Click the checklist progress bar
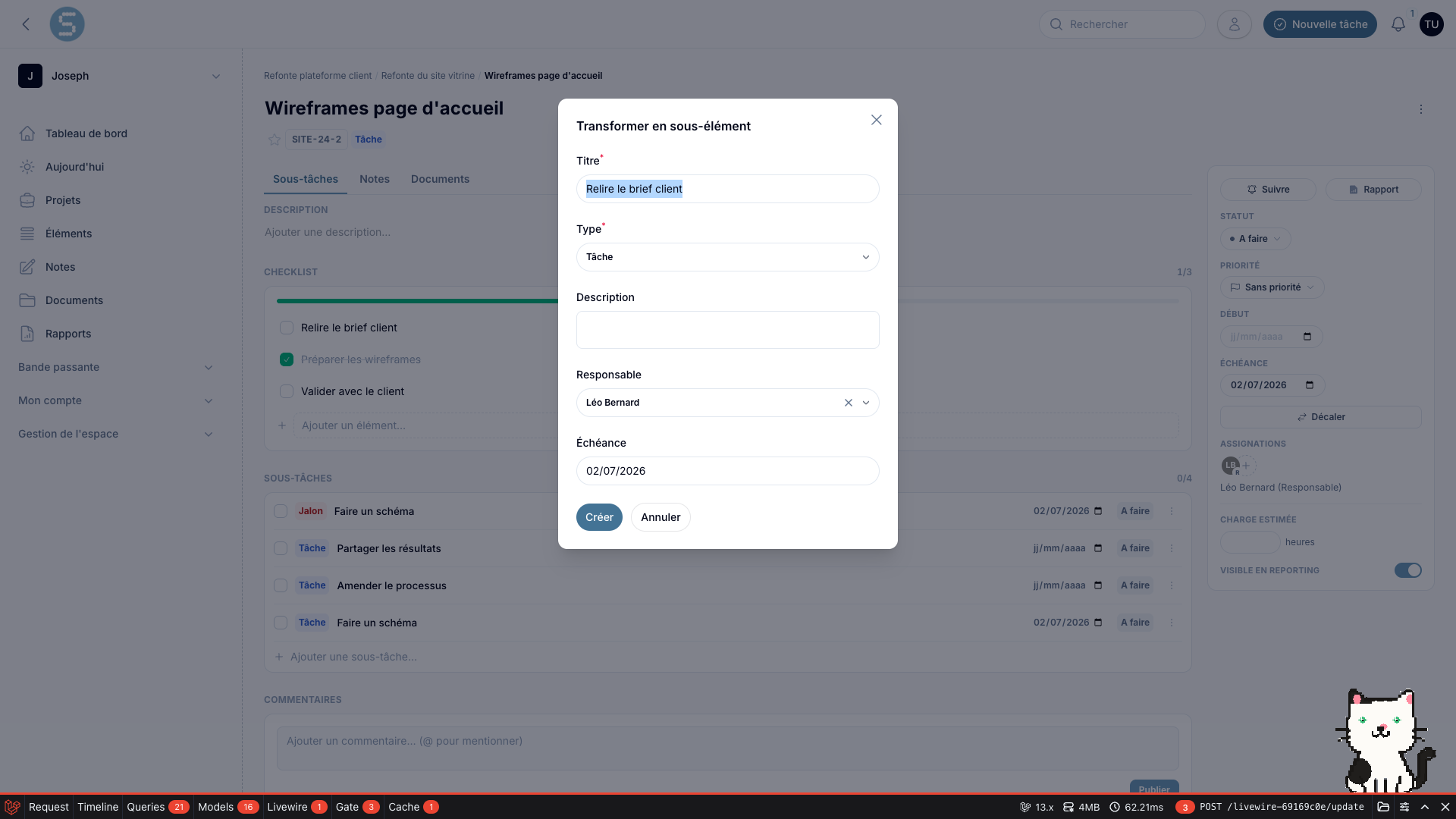Viewport: 1456px width, 819px height. [x=728, y=301]
